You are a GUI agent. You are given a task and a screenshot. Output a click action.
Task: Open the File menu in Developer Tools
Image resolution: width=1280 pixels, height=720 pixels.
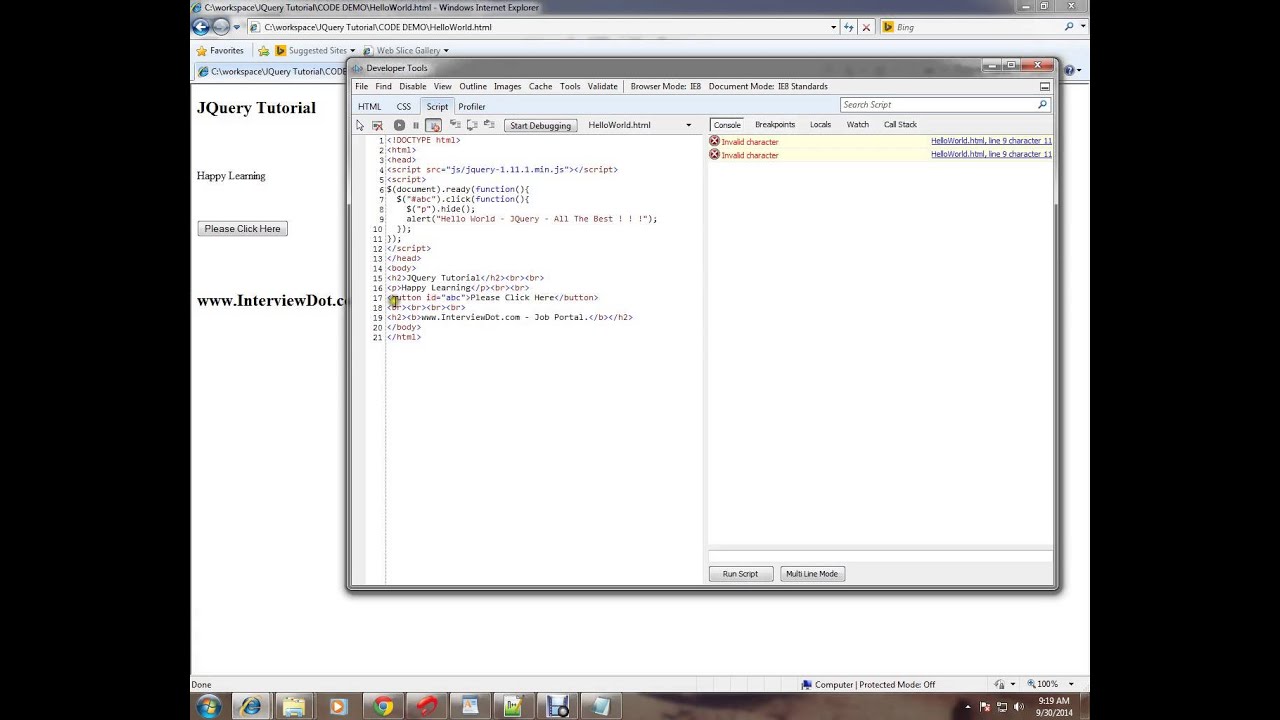tap(361, 86)
